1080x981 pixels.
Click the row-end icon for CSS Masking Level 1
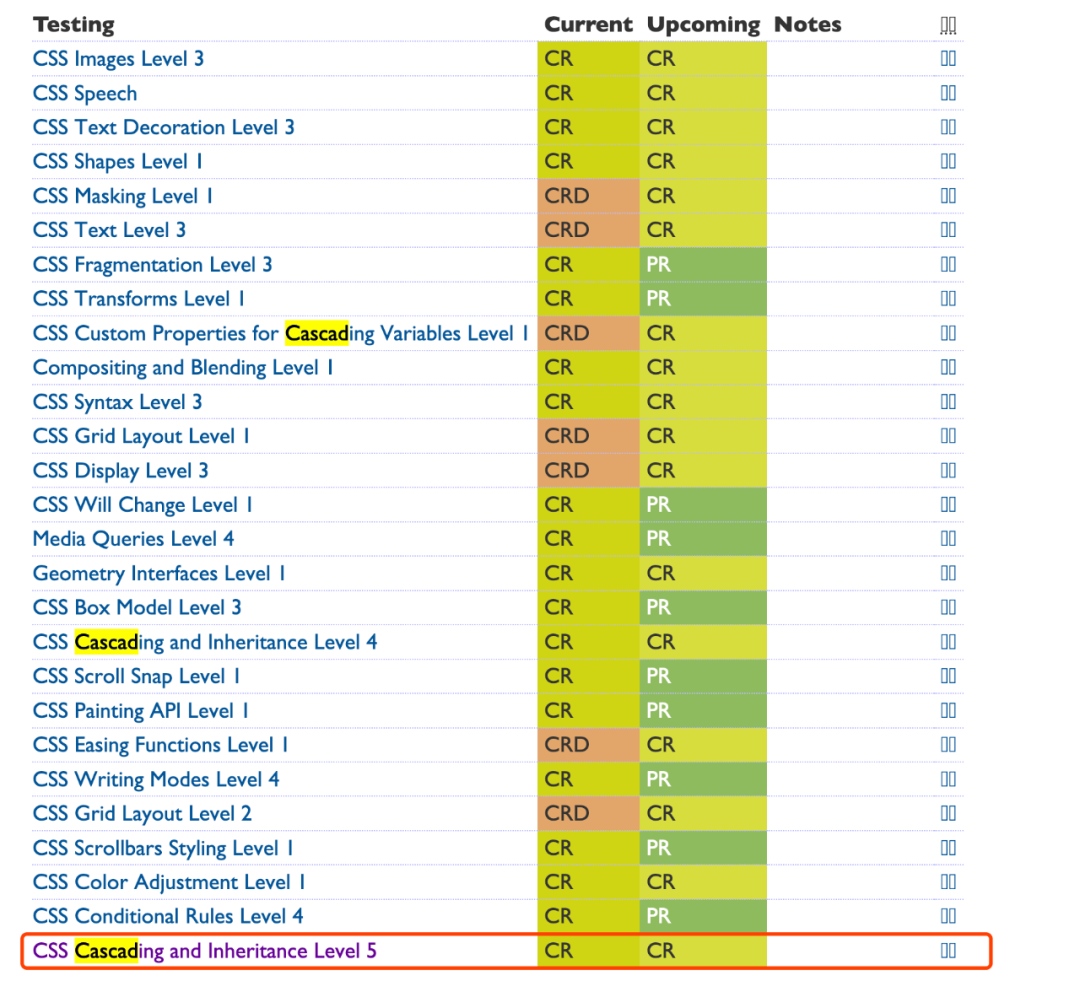click(x=948, y=196)
